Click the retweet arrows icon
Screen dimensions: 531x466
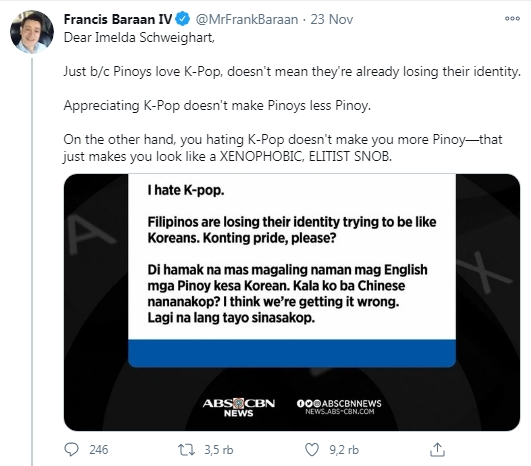pos(187,450)
